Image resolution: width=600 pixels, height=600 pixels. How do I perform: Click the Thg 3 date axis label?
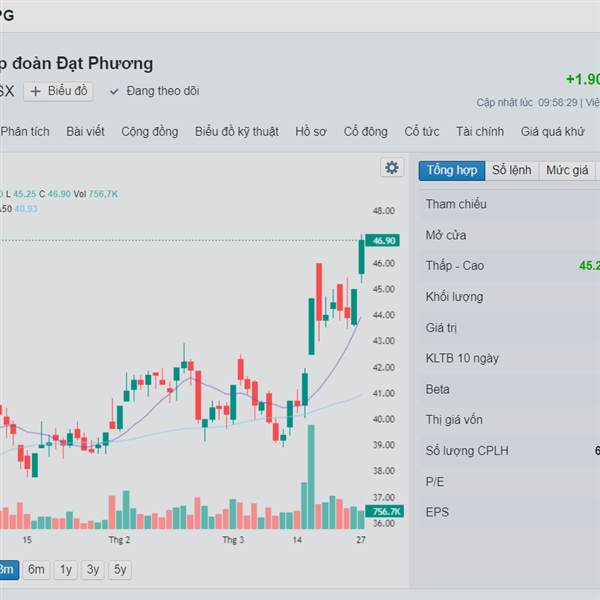click(233, 540)
